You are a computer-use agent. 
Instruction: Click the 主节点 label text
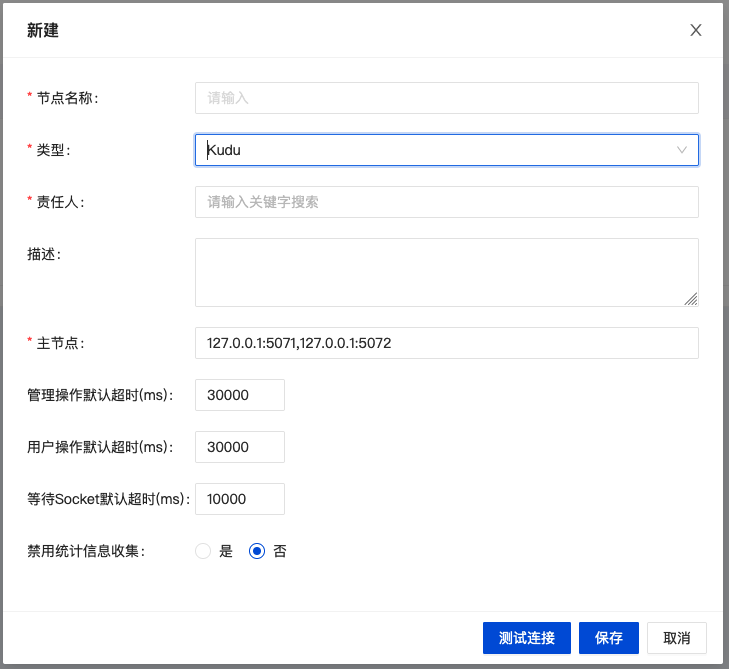tap(60, 343)
